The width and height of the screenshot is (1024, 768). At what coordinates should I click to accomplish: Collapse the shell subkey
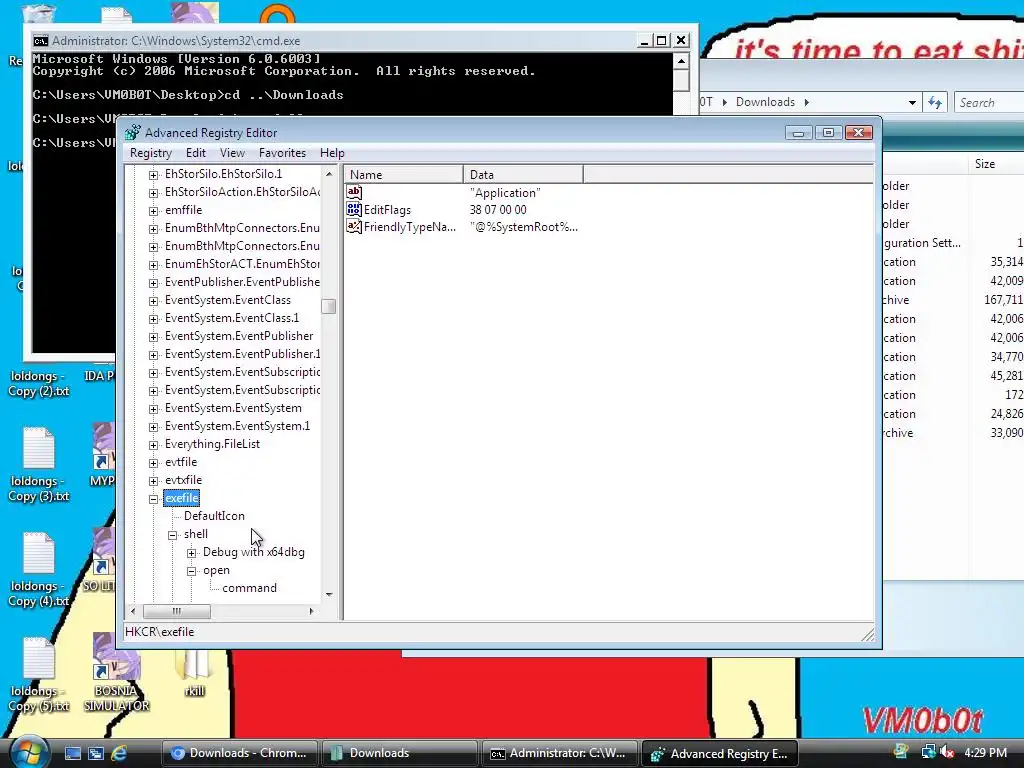[172, 535]
